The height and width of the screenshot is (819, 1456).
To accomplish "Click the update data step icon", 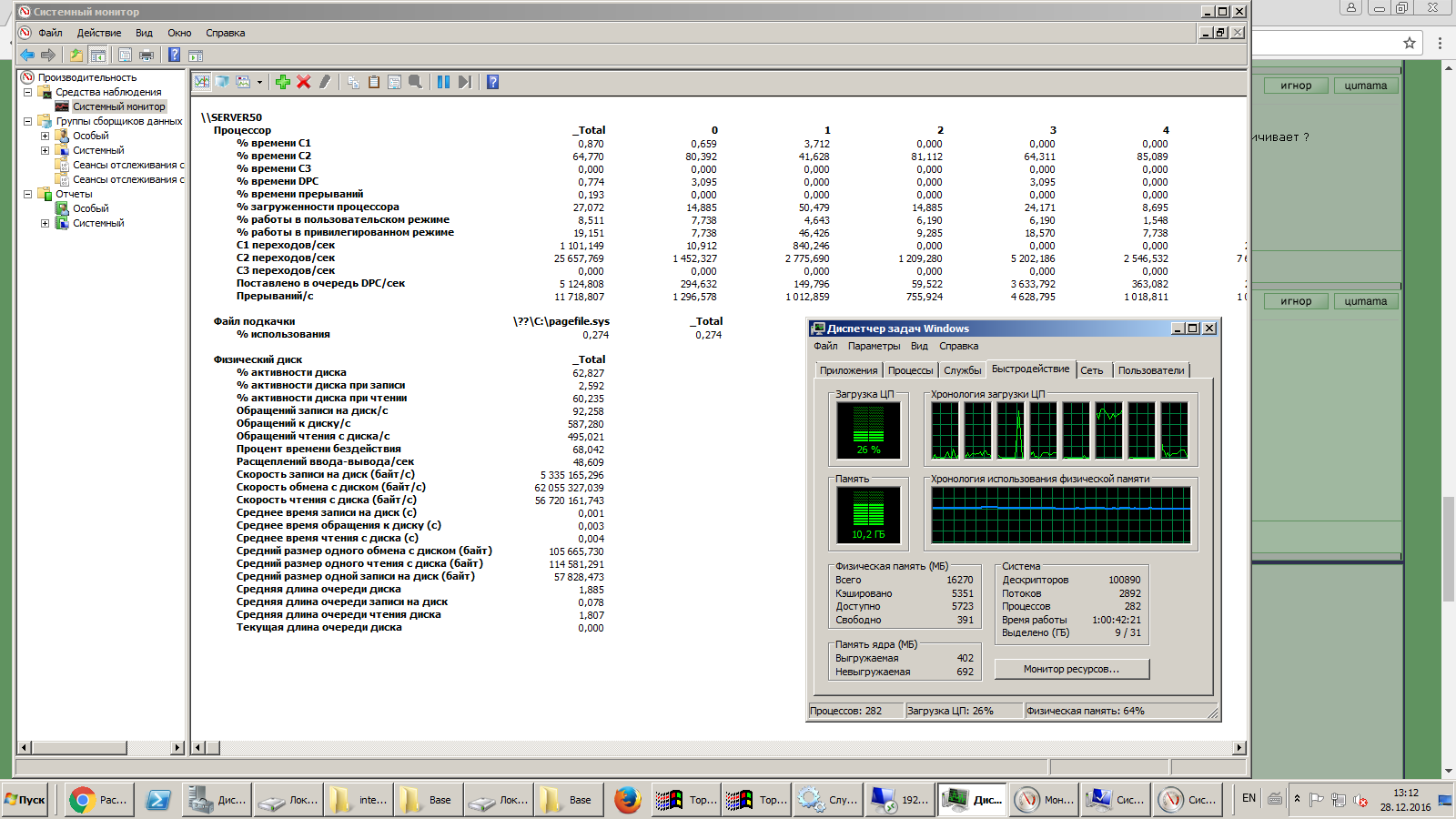I will coord(464,82).
